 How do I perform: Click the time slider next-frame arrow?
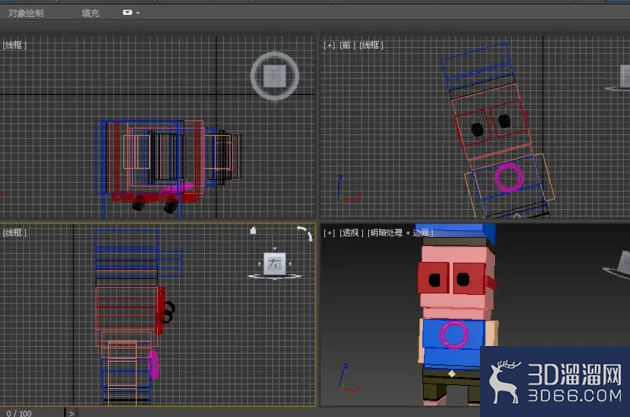click(x=71, y=413)
